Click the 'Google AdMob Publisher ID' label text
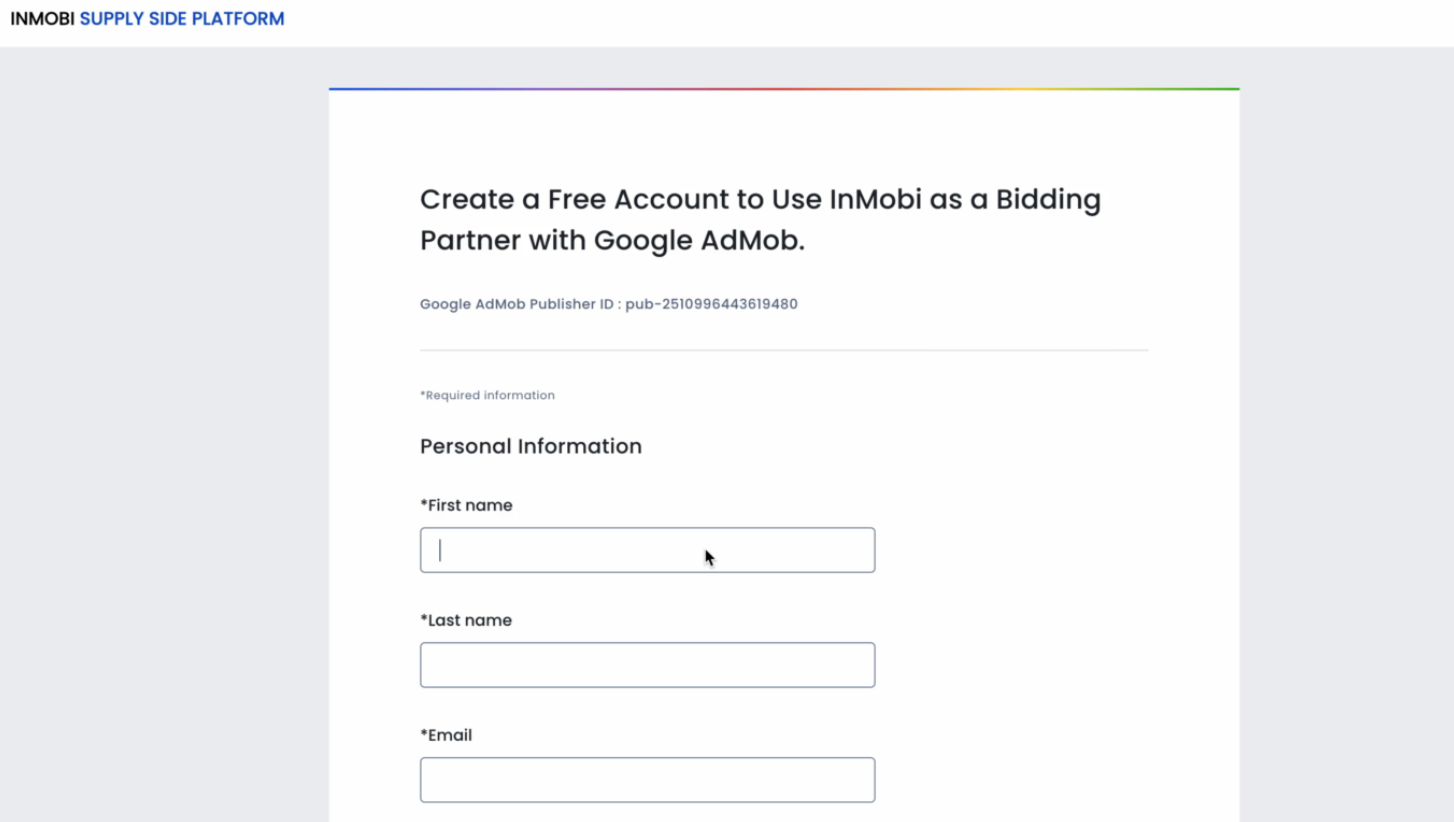The height and width of the screenshot is (822, 1454). 516,304
